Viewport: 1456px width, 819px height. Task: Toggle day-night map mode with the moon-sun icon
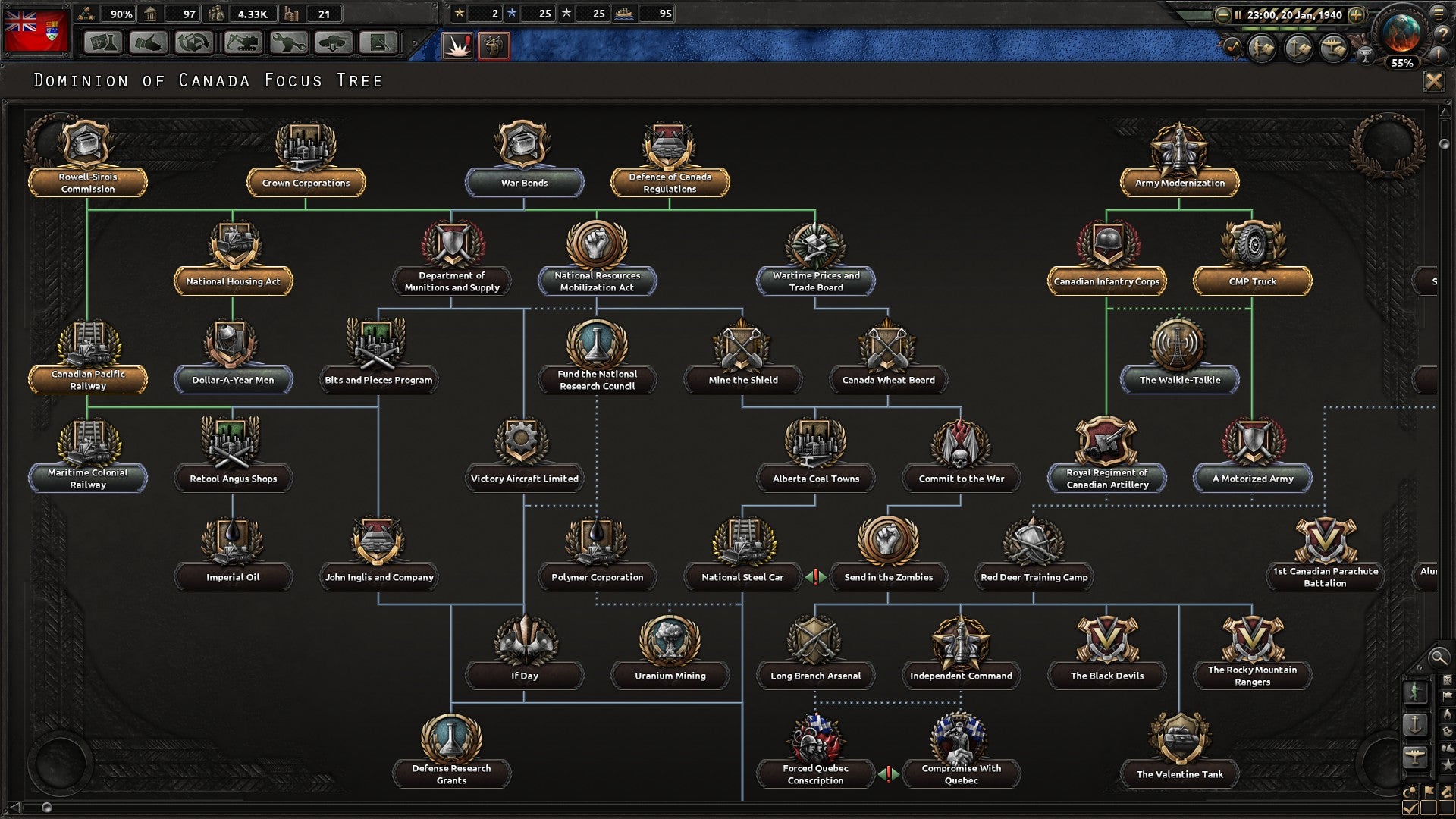point(1410,790)
